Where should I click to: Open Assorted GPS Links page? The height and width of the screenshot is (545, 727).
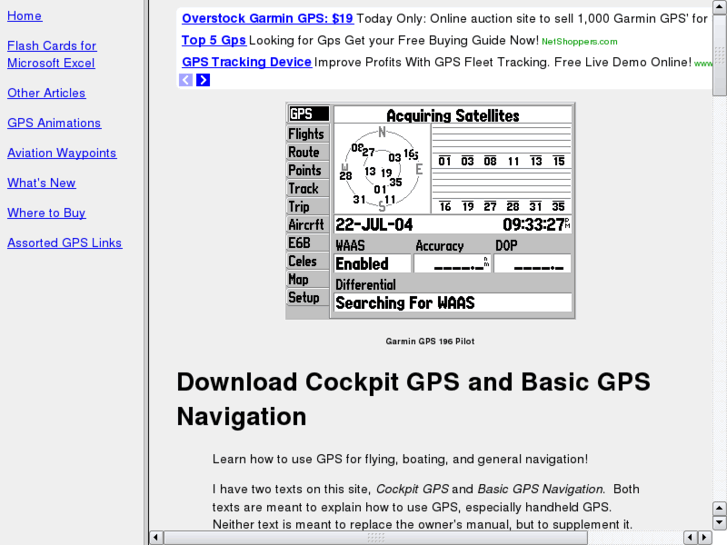64,243
